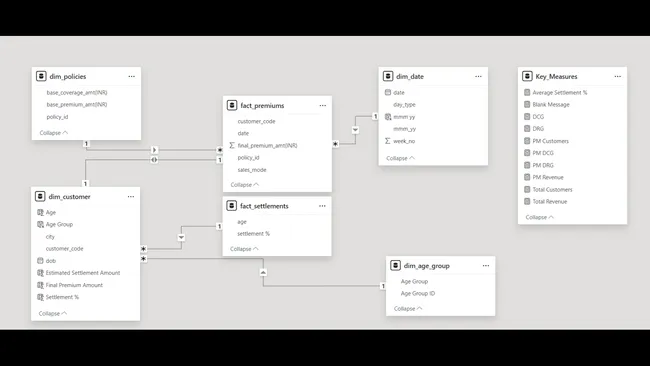Collapse the dim_customer table
Screen dimensions: 650x366
(x=53, y=313)
